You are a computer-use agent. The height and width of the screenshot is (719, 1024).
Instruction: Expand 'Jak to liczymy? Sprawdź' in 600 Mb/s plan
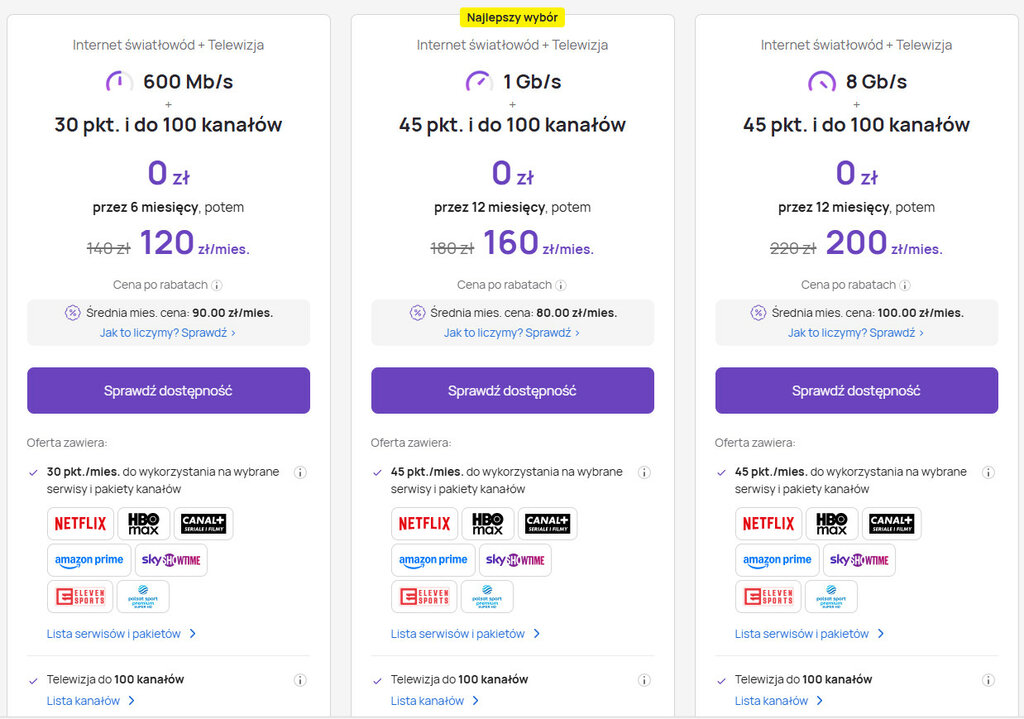pos(168,333)
